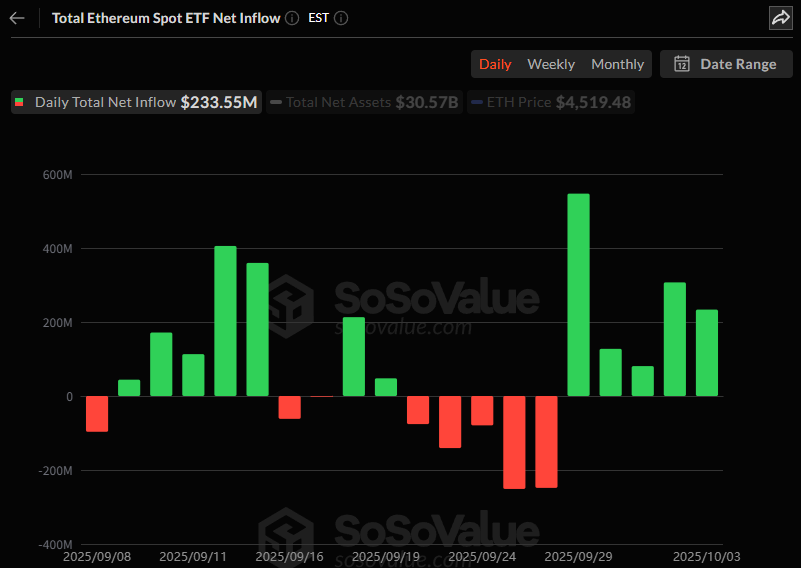Click the EST timezone label

coord(318,18)
